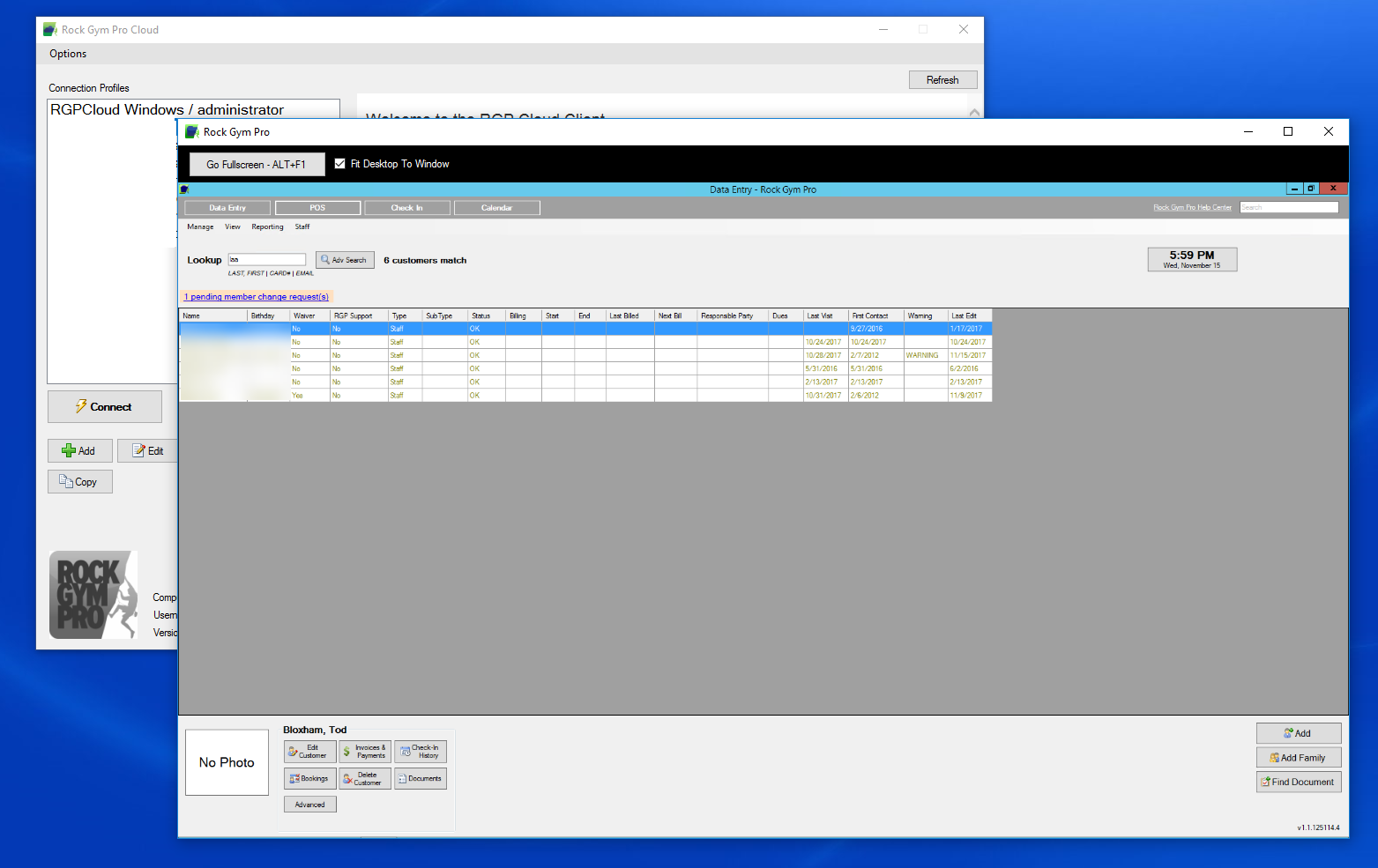Viewport: 1378px width, 868px height.
Task: Open the Bookings button
Action: point(310,779)
